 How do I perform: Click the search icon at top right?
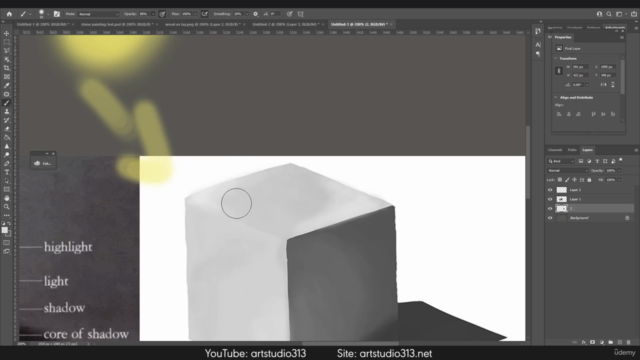coord(609,14)
